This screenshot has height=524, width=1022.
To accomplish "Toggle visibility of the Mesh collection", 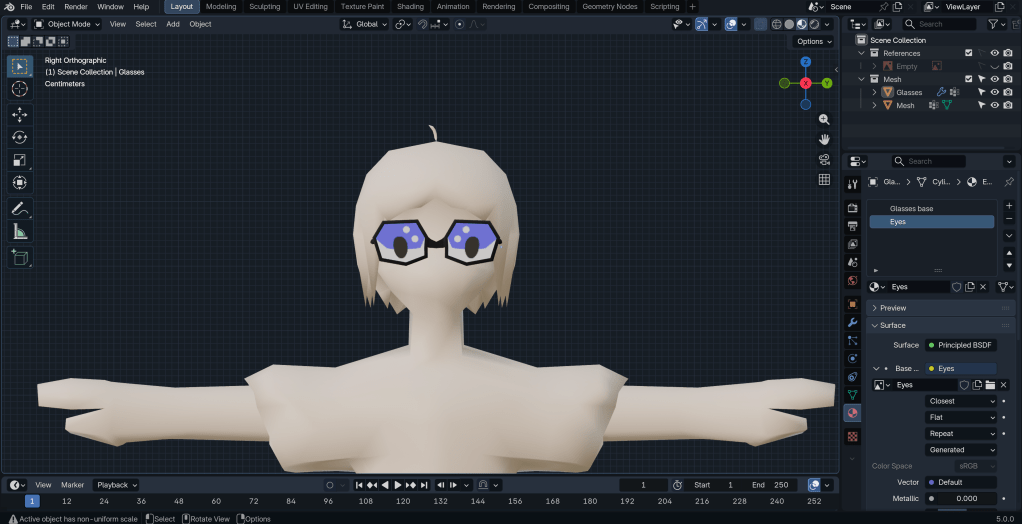I will pyautogui.click(x=994, y=79).
